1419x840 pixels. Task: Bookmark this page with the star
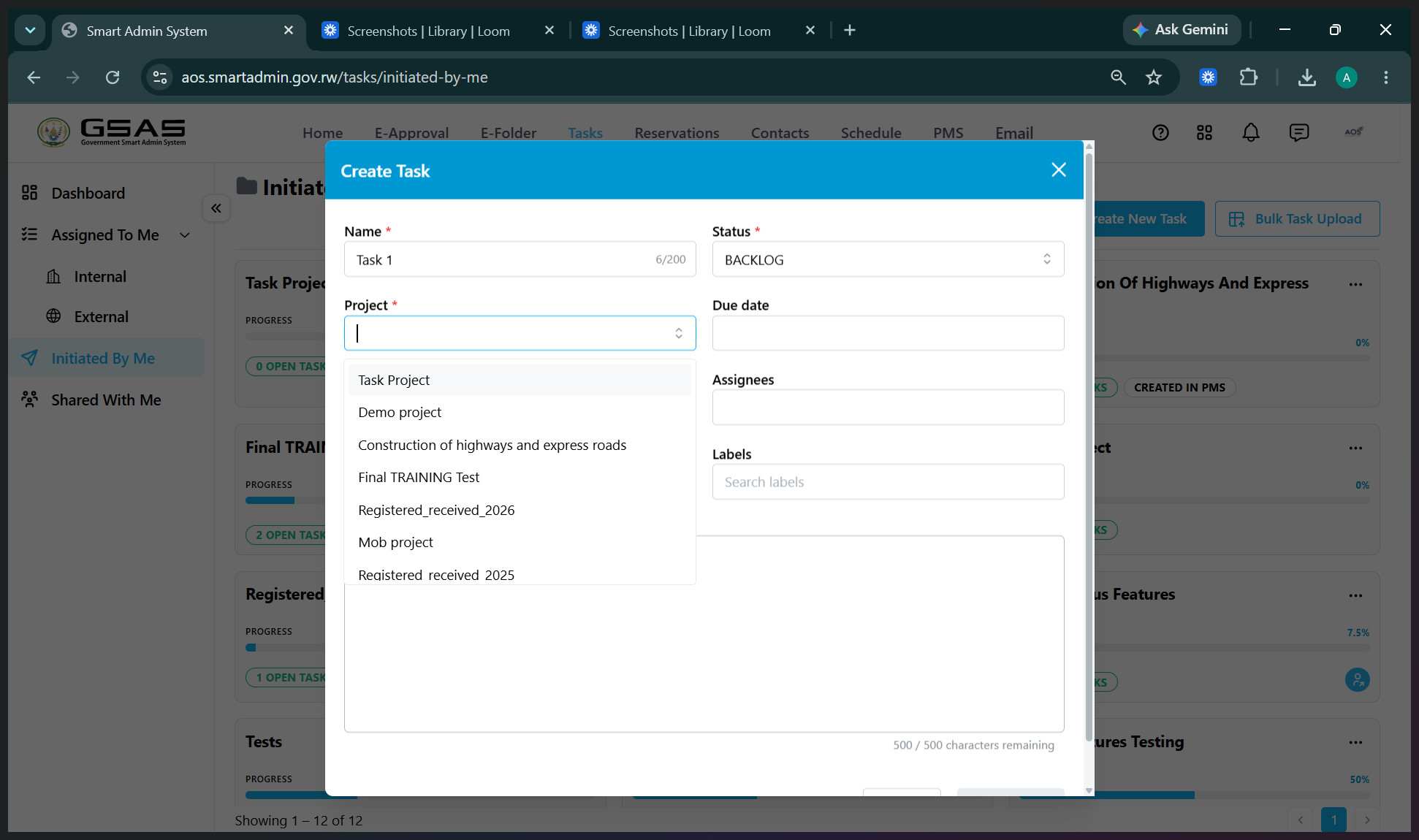click(1154, 77)
